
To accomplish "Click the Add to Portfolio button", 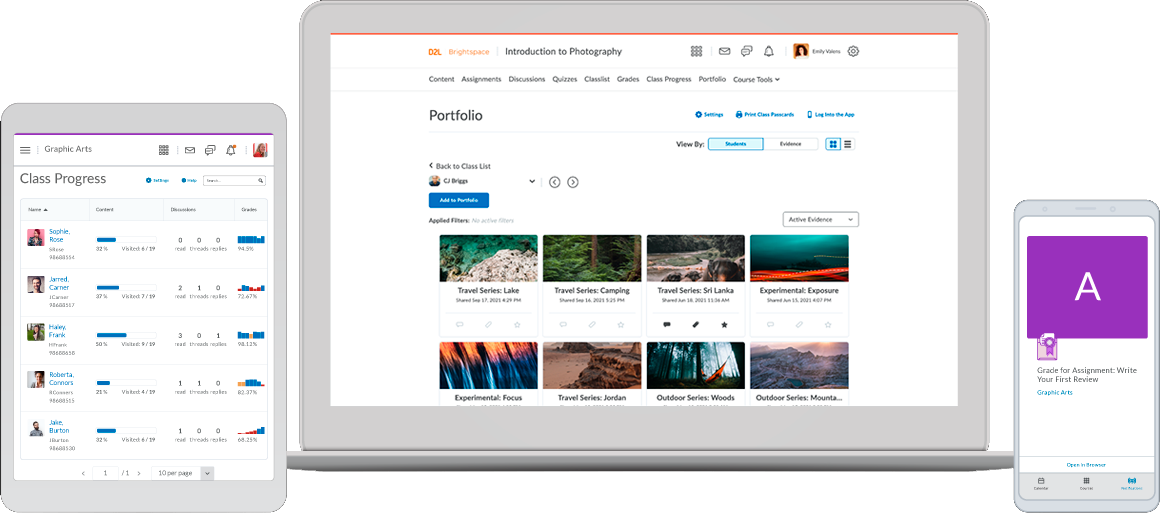I will point(459,200).
